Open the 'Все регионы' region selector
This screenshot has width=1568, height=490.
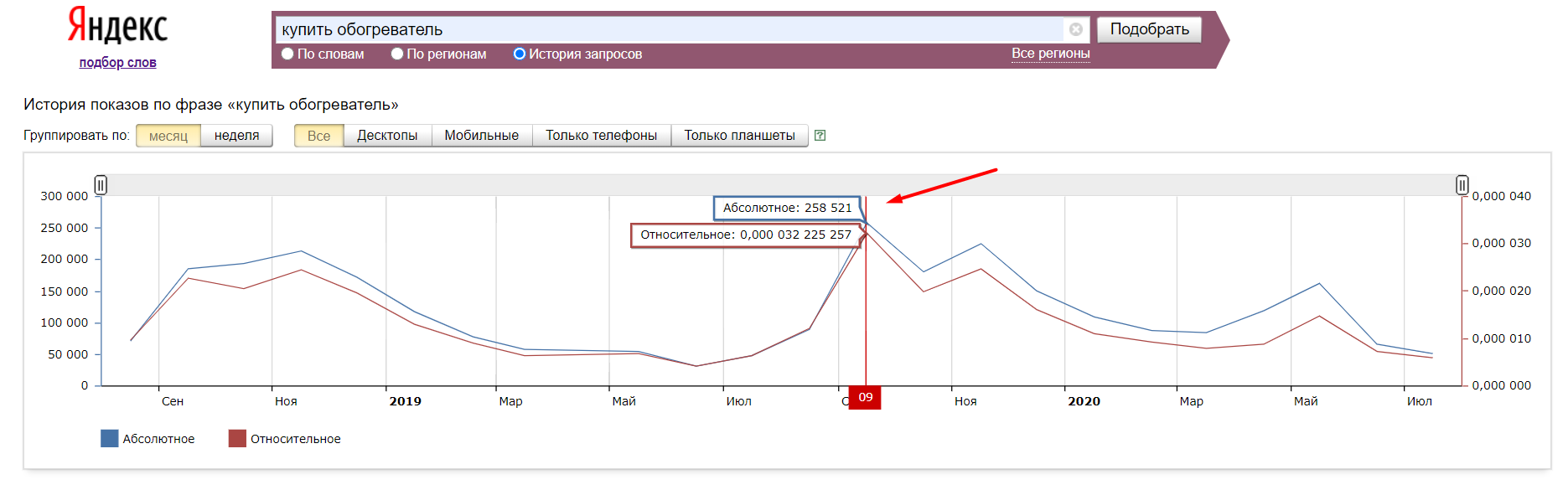[1050, 54]
